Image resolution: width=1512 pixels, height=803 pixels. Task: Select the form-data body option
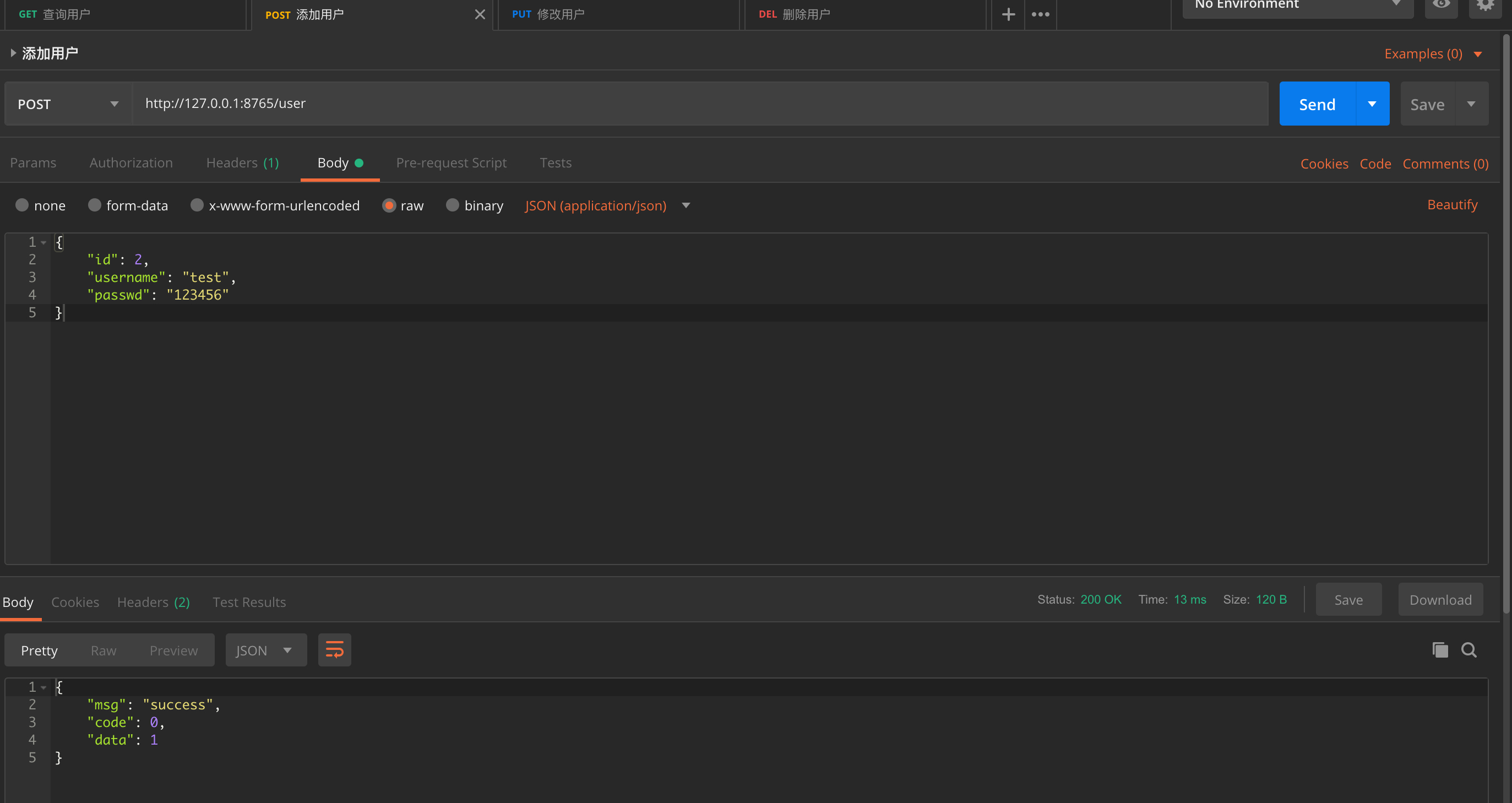coord(95,205)
